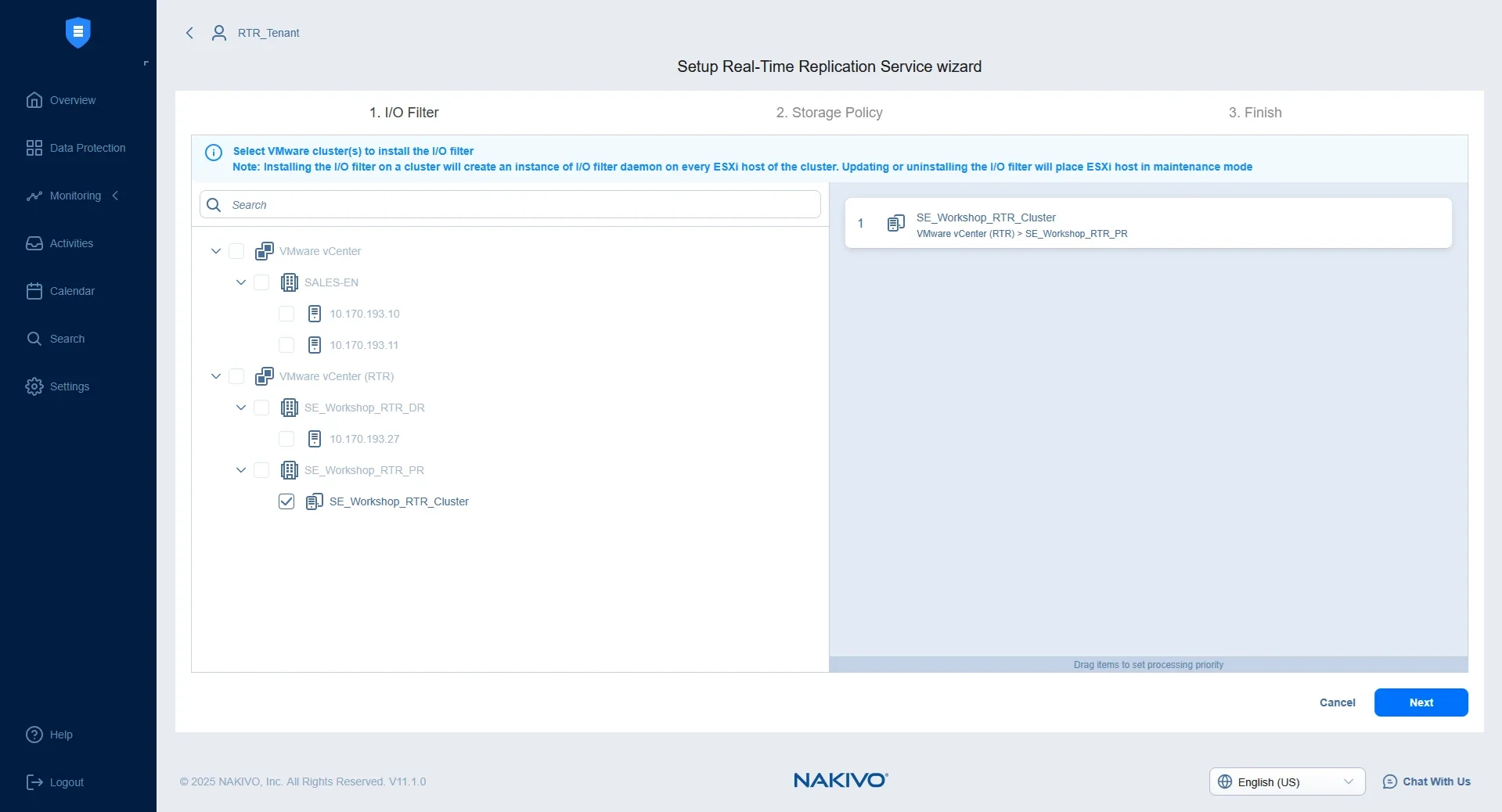The width and height of the screenshot is (1502, 812).
Task: Uncheck the SE_Workshop_RTR_Cluster checkbox
Action: click(x=286, y=501)
